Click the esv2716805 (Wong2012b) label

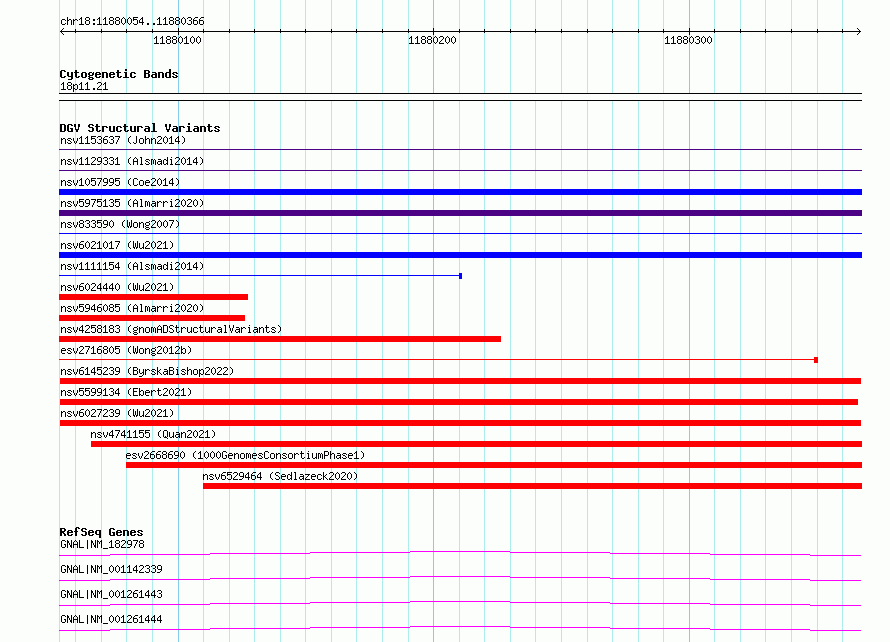(126, 350)
